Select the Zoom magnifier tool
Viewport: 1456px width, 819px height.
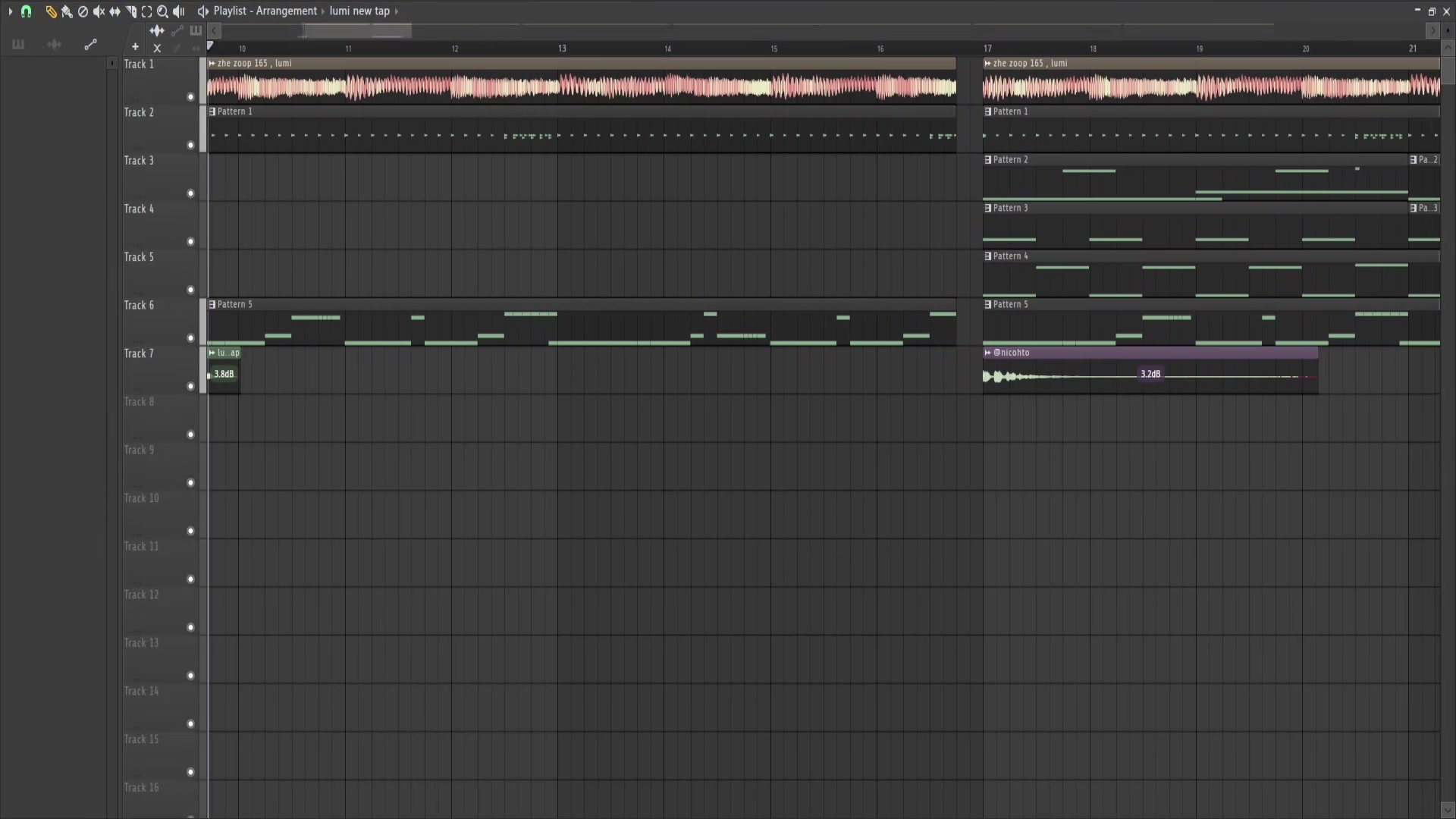tap(162, 11)
